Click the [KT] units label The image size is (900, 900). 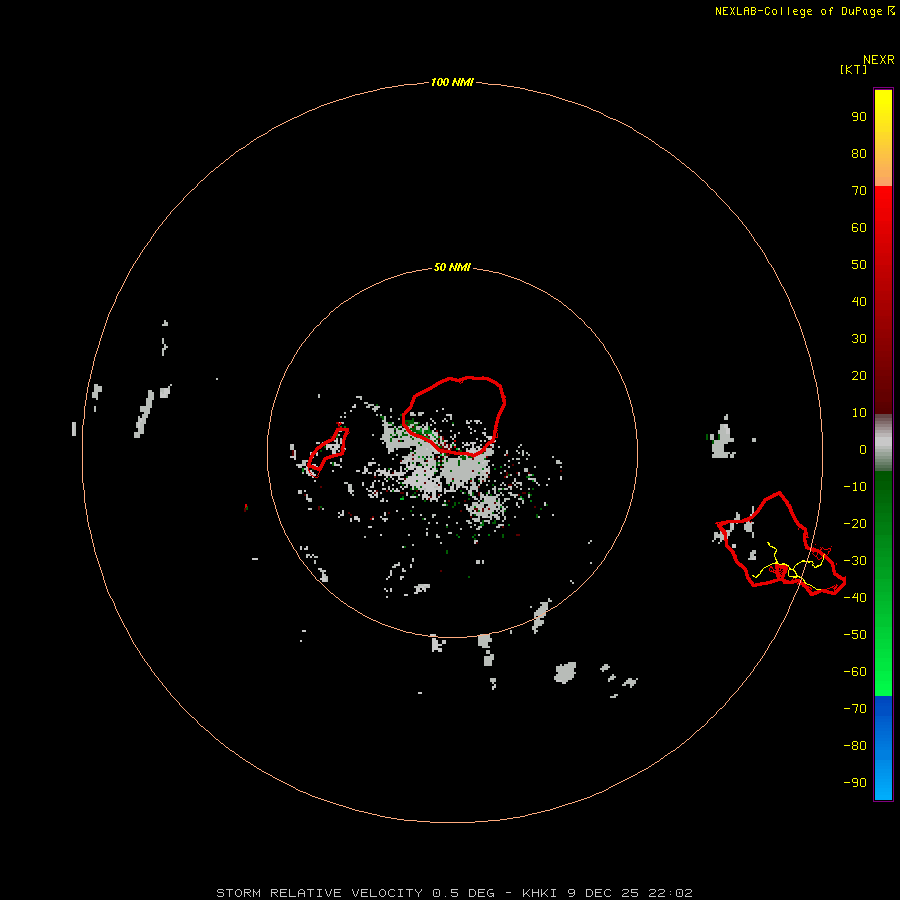[853, 69]
